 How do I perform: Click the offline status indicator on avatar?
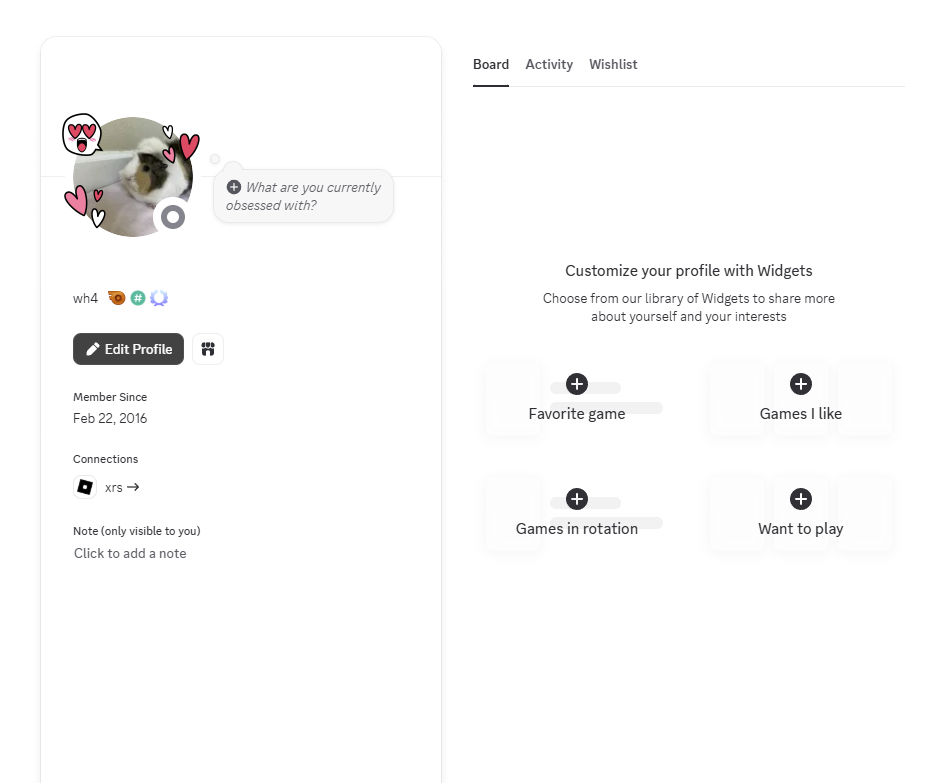(173, 216)
